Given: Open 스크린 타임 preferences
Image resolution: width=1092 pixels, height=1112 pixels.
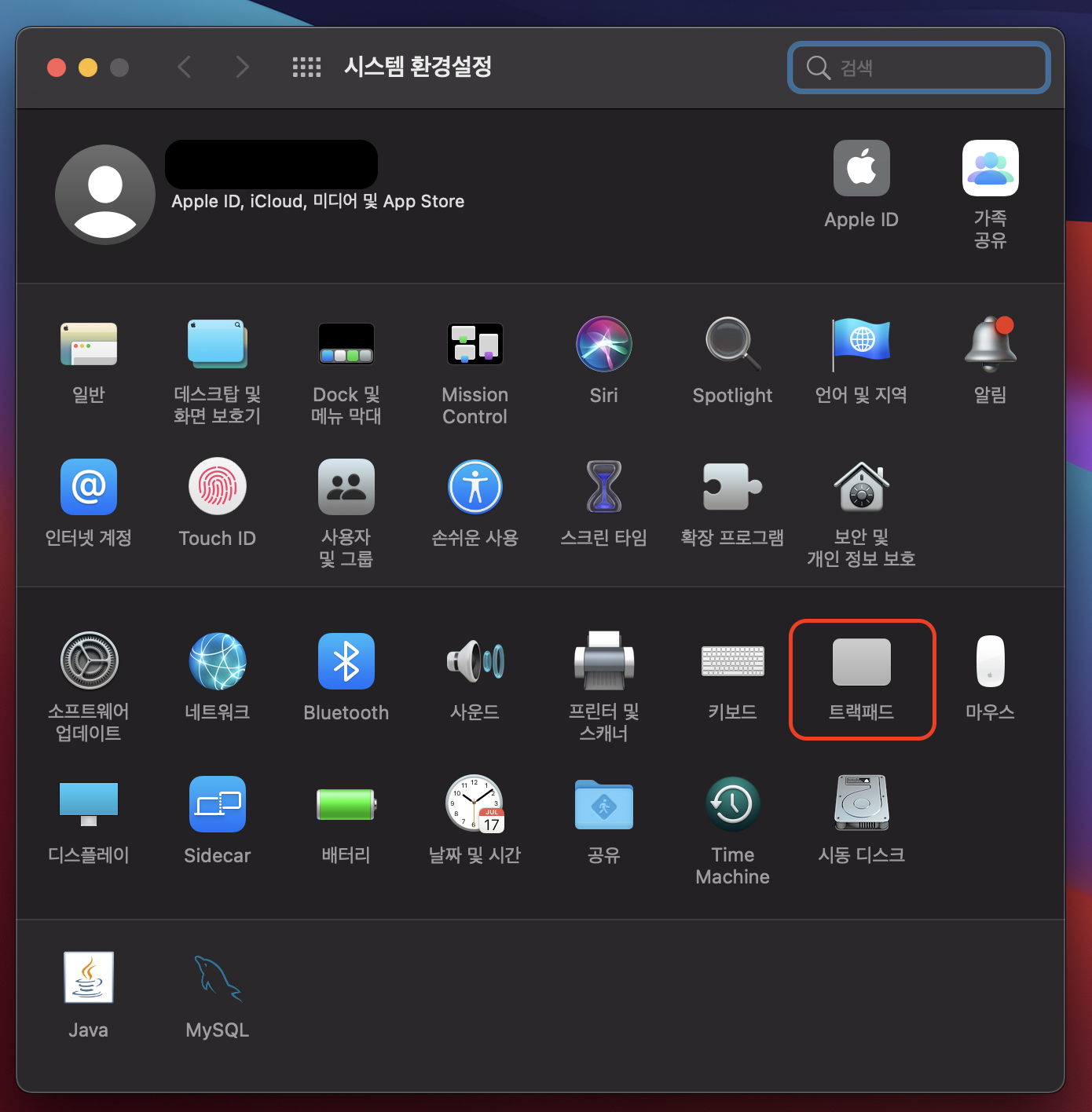Looking at the screenshot, I should click(x=604, y=487).
